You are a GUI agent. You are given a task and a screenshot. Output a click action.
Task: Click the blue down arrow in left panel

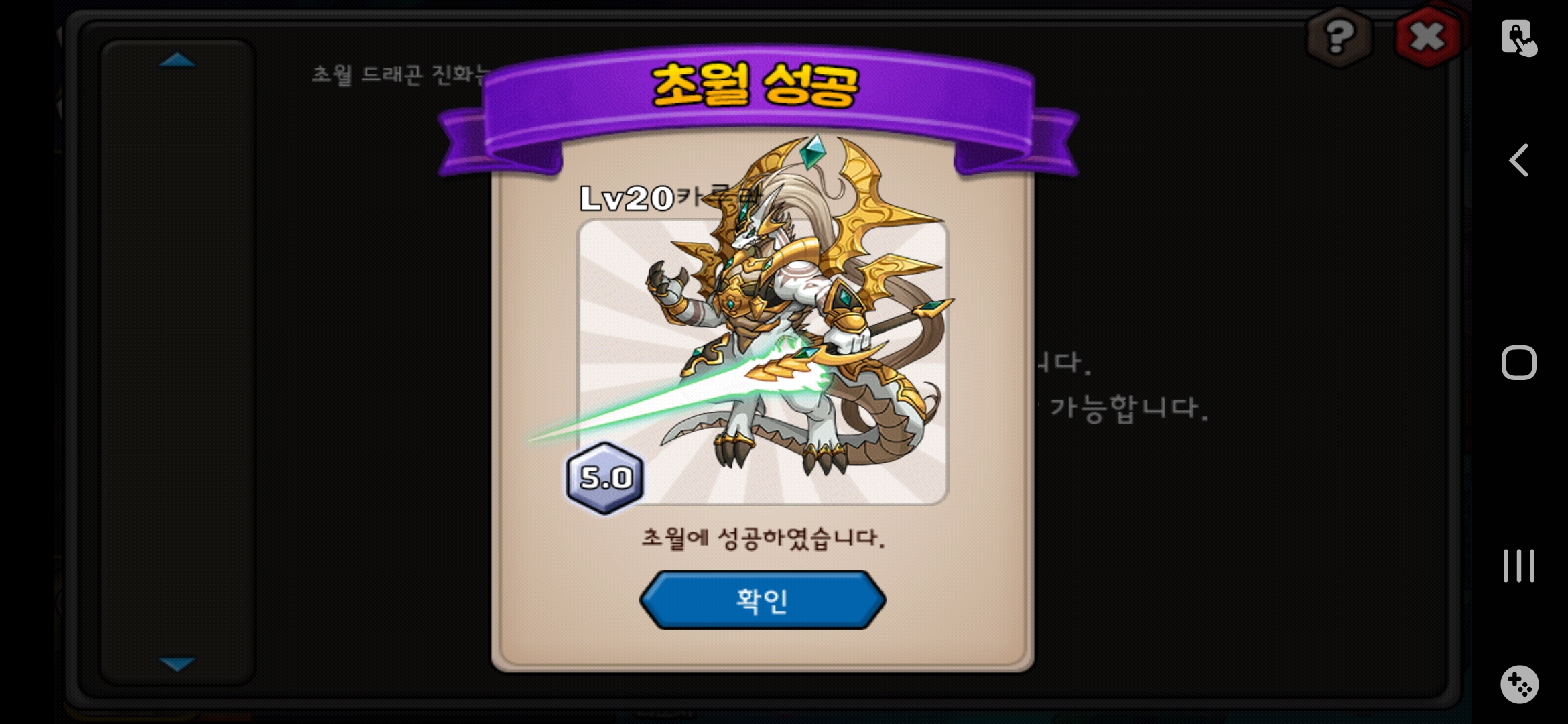point(178,664)
